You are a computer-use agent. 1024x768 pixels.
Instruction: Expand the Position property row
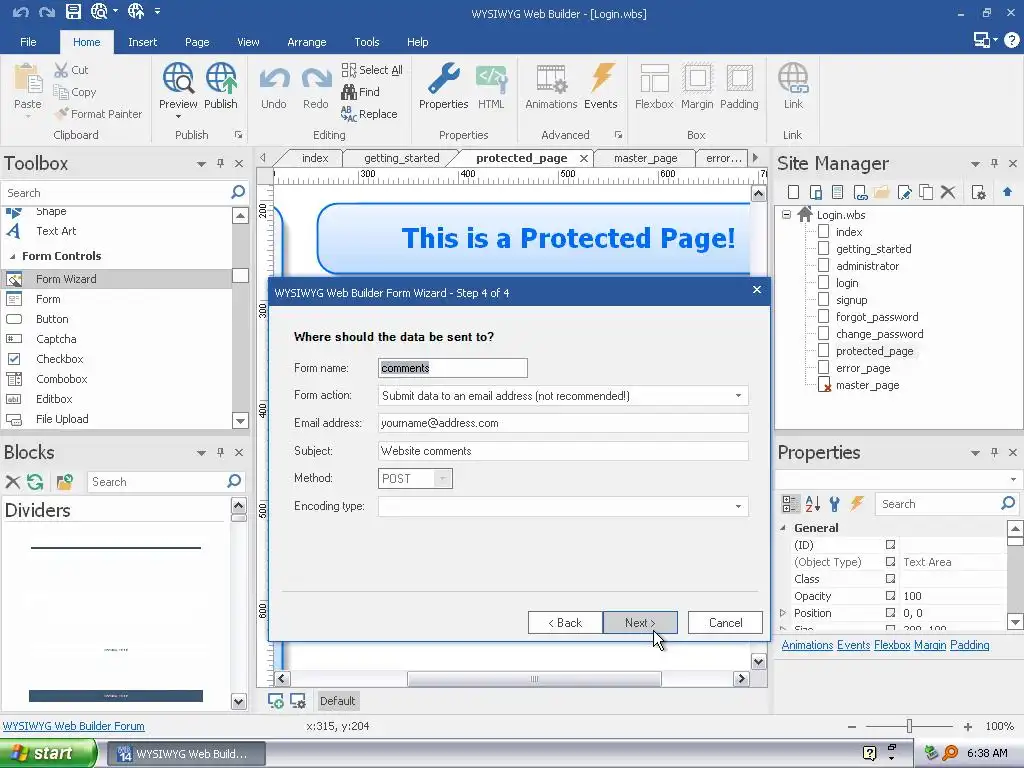tap(783, 613)
